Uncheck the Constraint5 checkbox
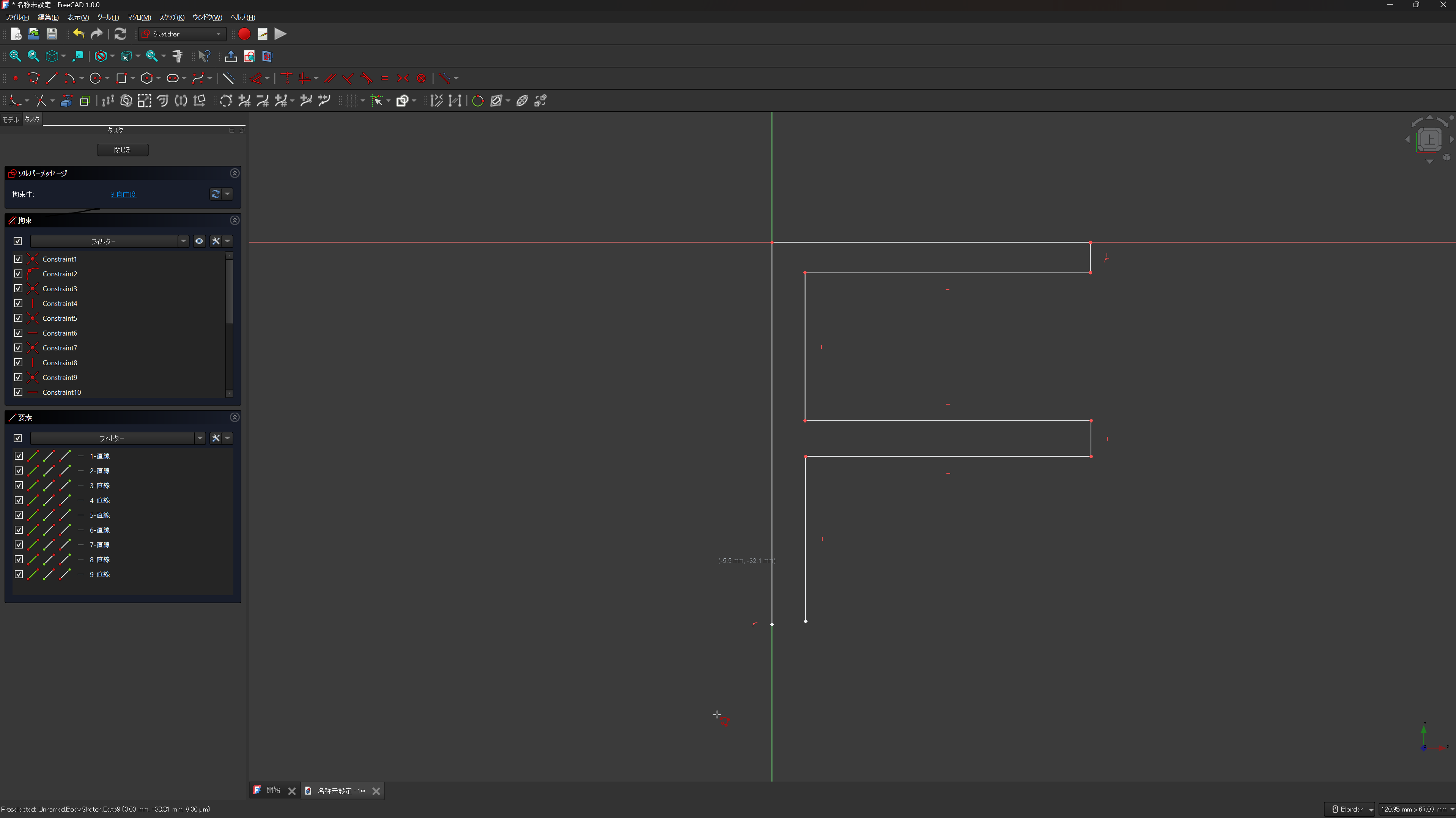The width and height of the screenshot is (1456, 818). point(18,318)
